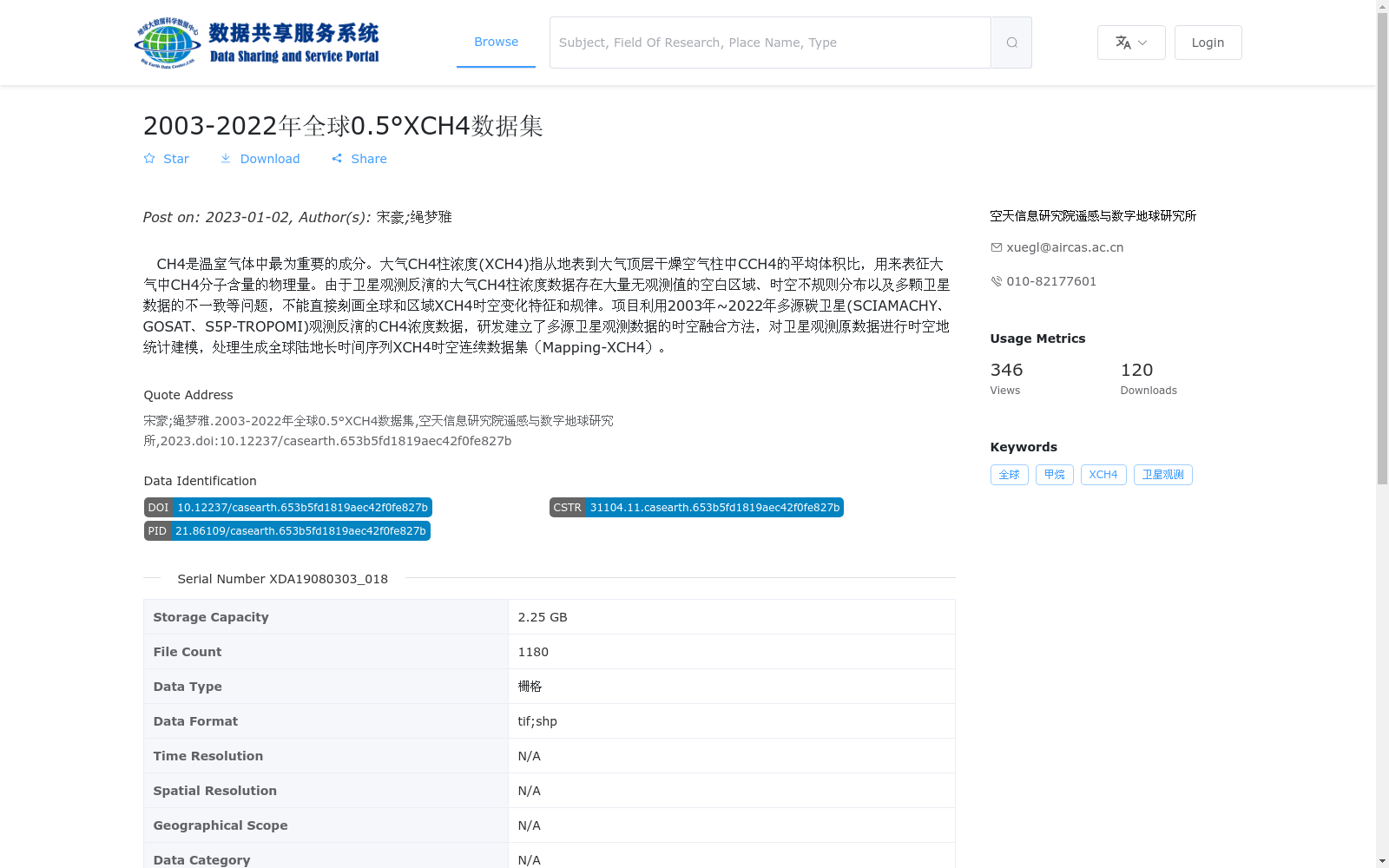Click the institution name 空天信息研究院遥感与数字地球研究所
Image resolution: width=1389 pixels, height=868 pixels.
(1093, 216)
